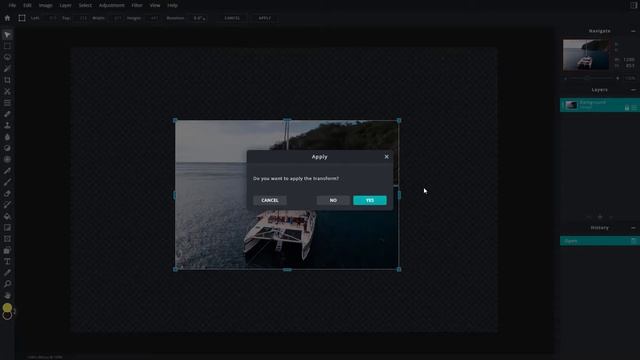640x360 pixels.
Task: Click zoom out minus in Navigate panel
Action: 566,78
